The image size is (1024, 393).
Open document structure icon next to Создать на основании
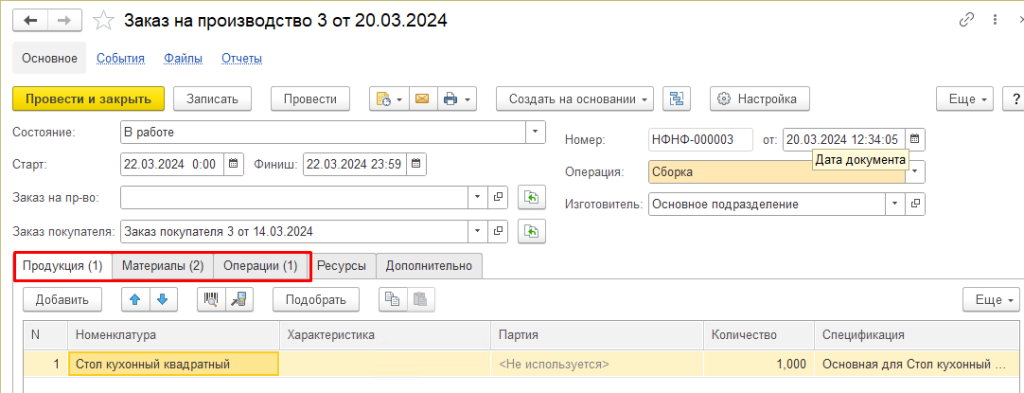(677, 99)
